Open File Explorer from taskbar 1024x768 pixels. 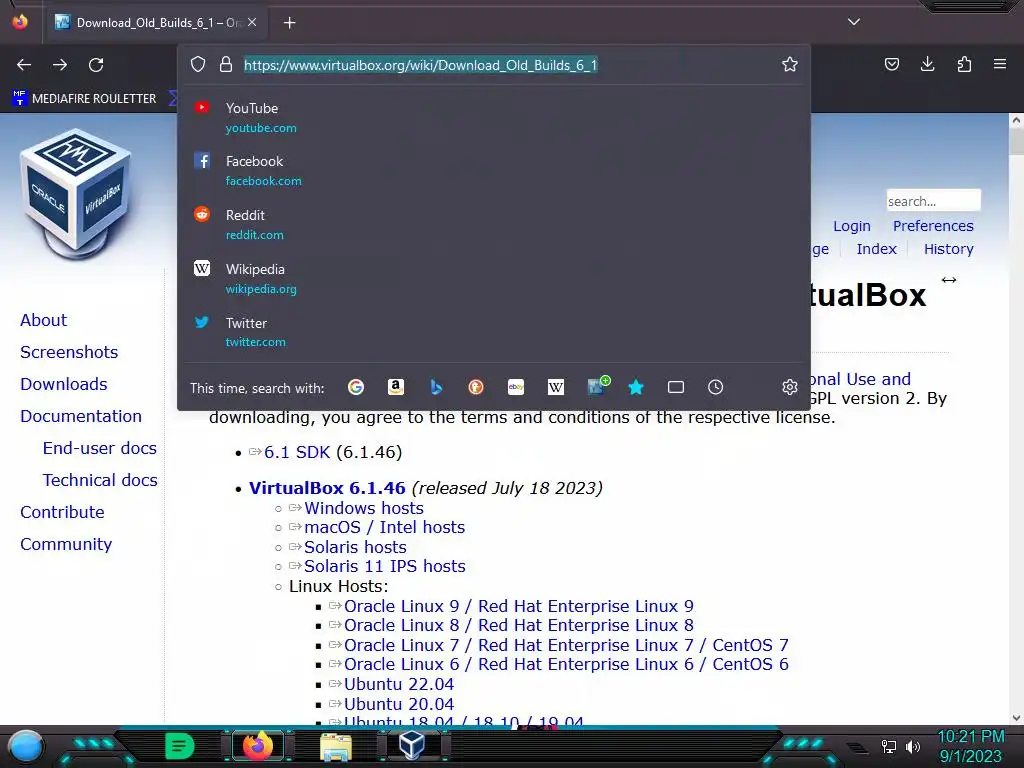coord(336,746)
